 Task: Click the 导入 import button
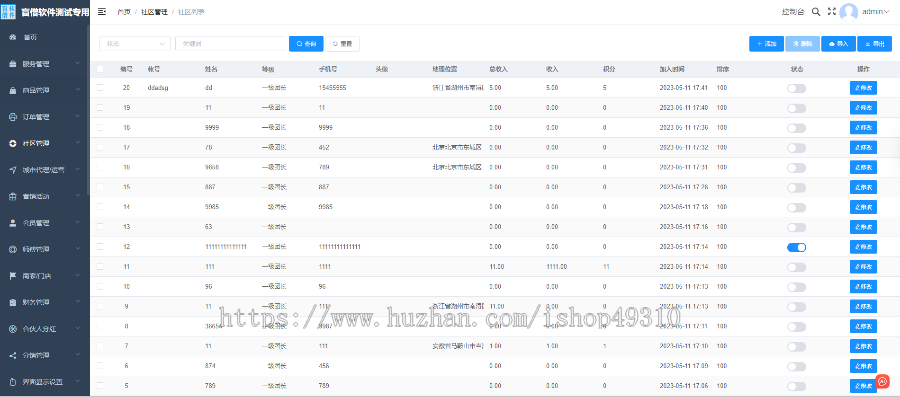point(839,44)
